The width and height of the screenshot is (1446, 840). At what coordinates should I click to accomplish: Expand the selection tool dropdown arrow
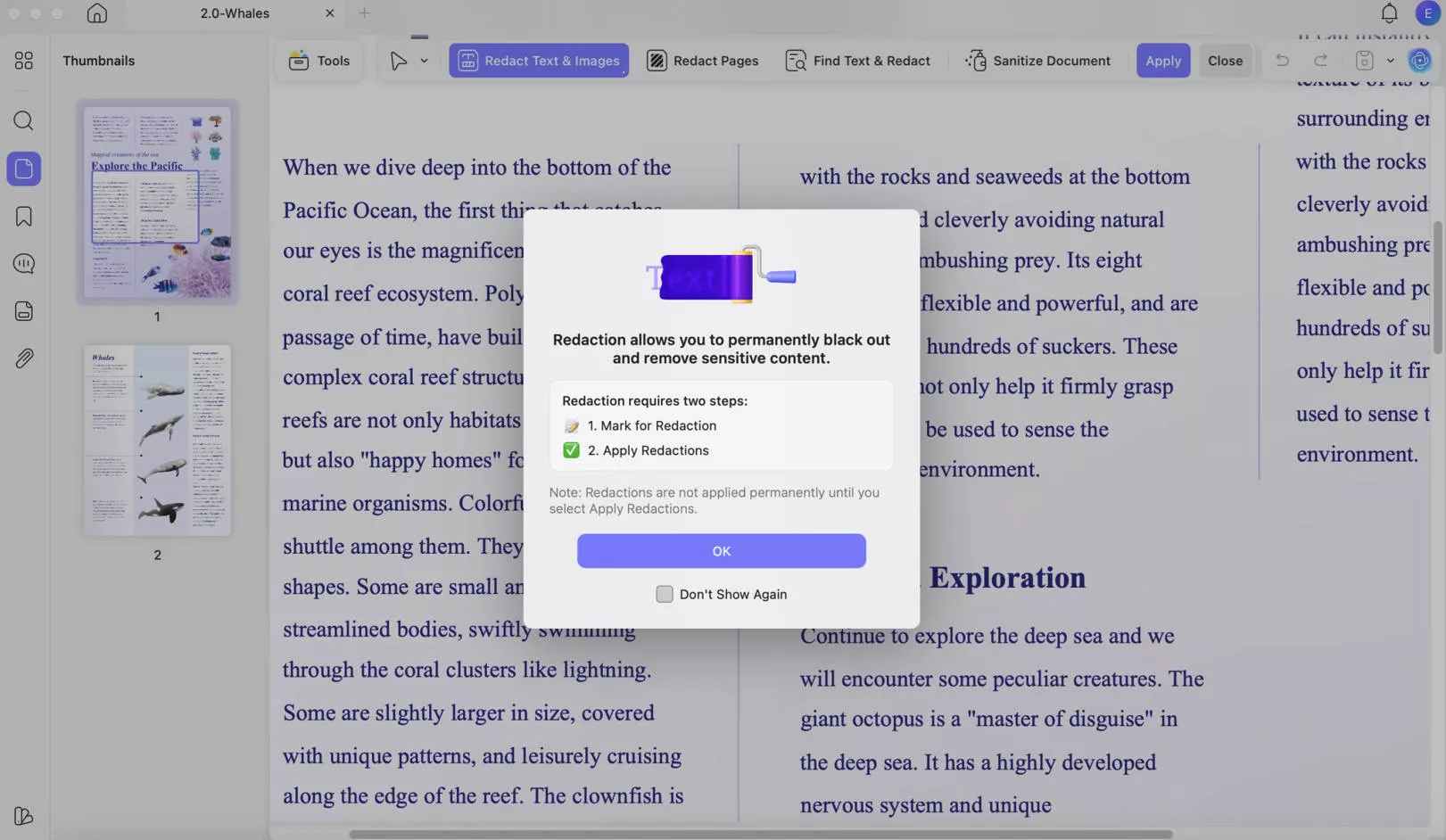coord(424,61)
